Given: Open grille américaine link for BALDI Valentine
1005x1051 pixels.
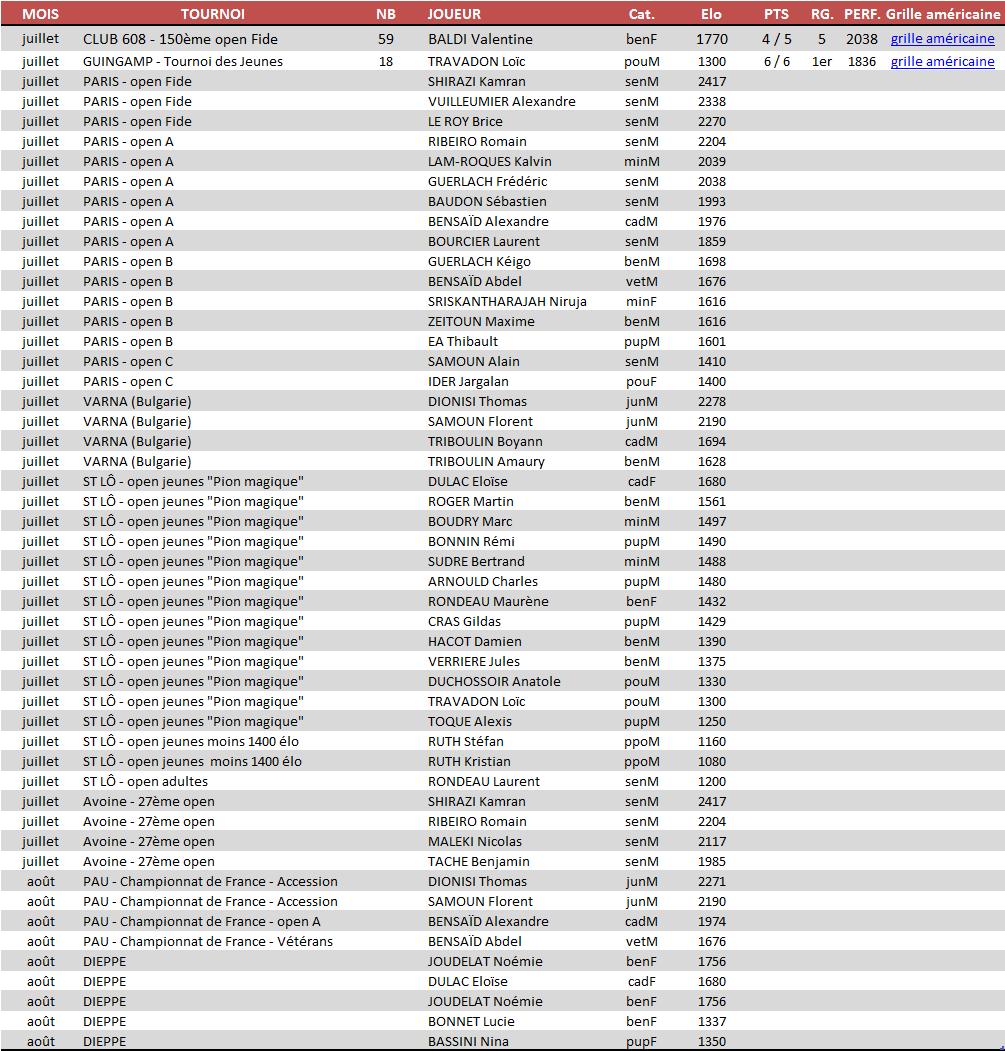Looking at the screenshot, I should click(x=942, y=39).
